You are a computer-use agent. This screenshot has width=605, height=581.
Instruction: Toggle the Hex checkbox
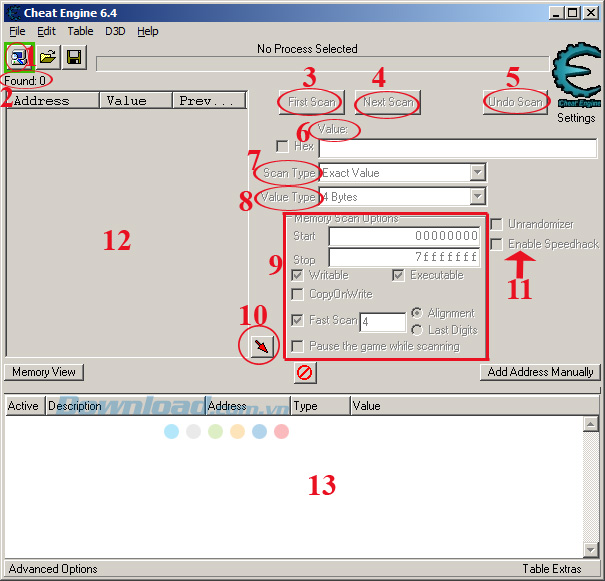[282, 147]
